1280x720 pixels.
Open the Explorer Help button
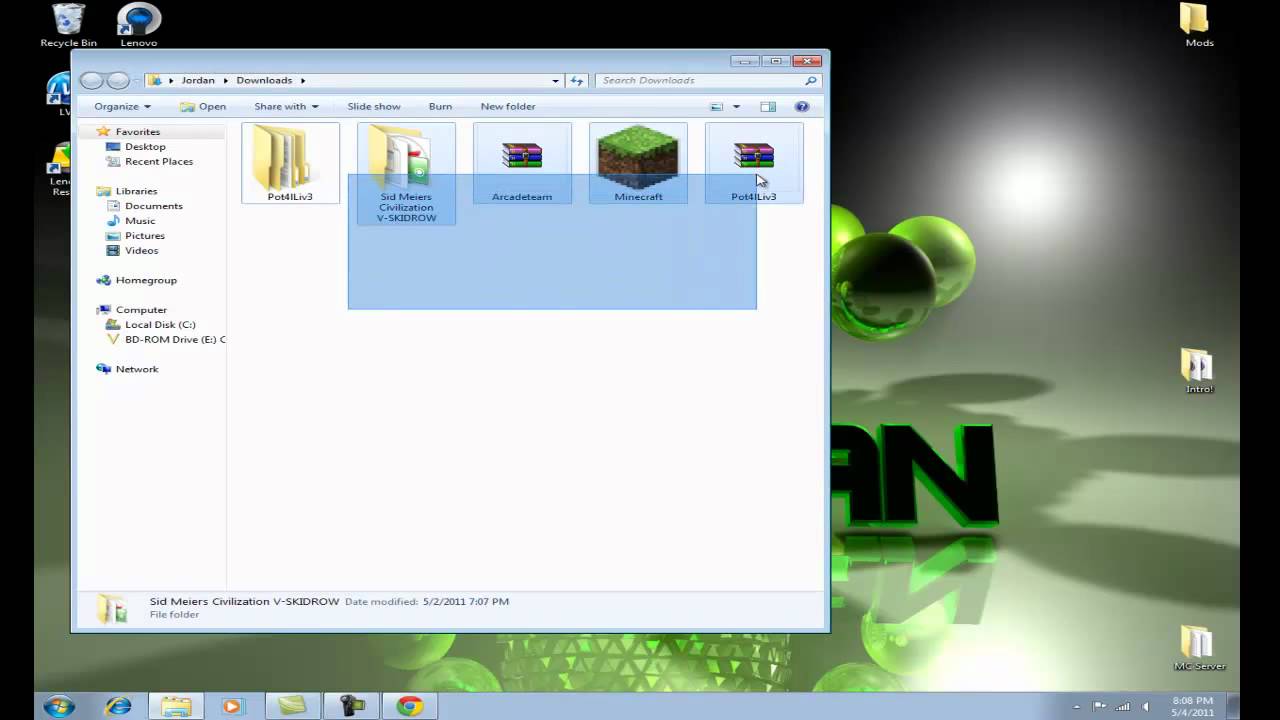point(801,106)
